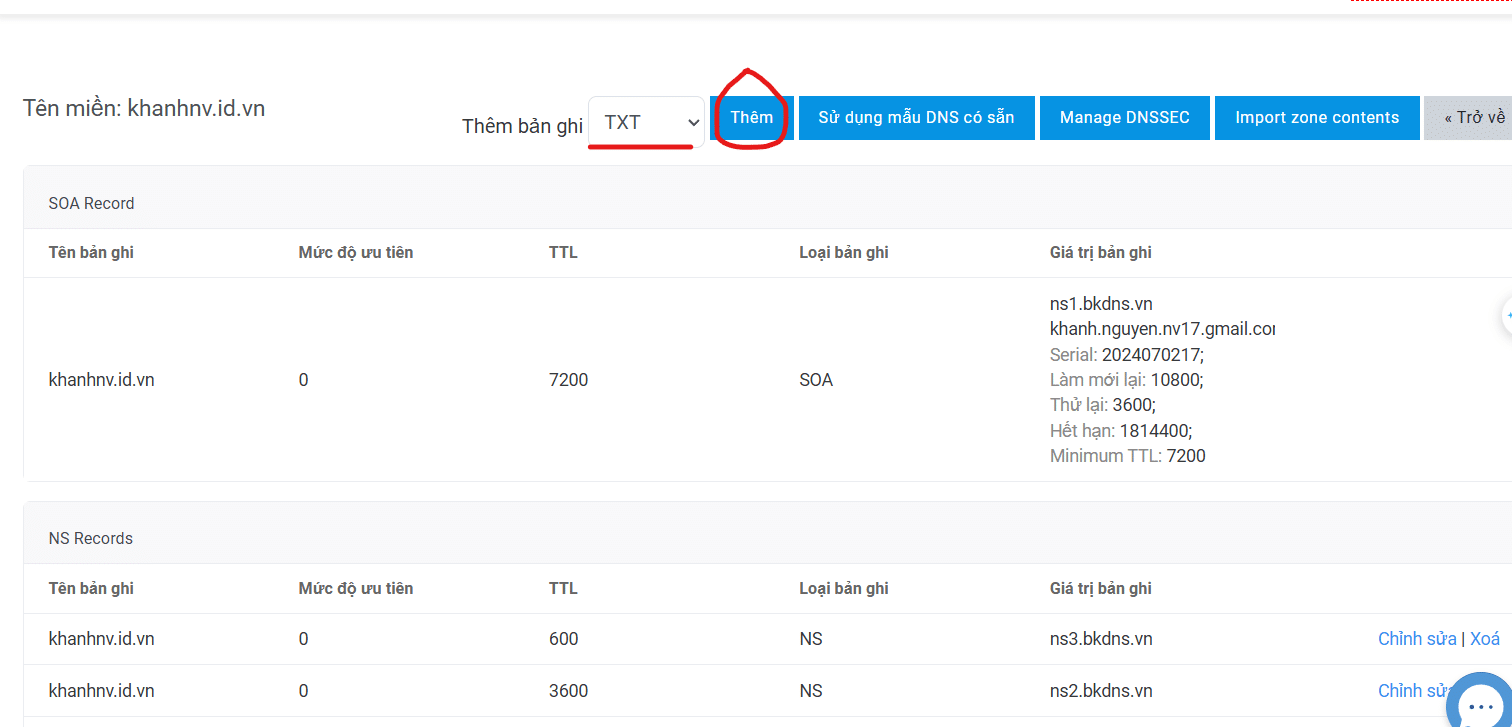Open the record type dropdown showing TXT
Screen dimensions: 1512x727
coord(645,121)
